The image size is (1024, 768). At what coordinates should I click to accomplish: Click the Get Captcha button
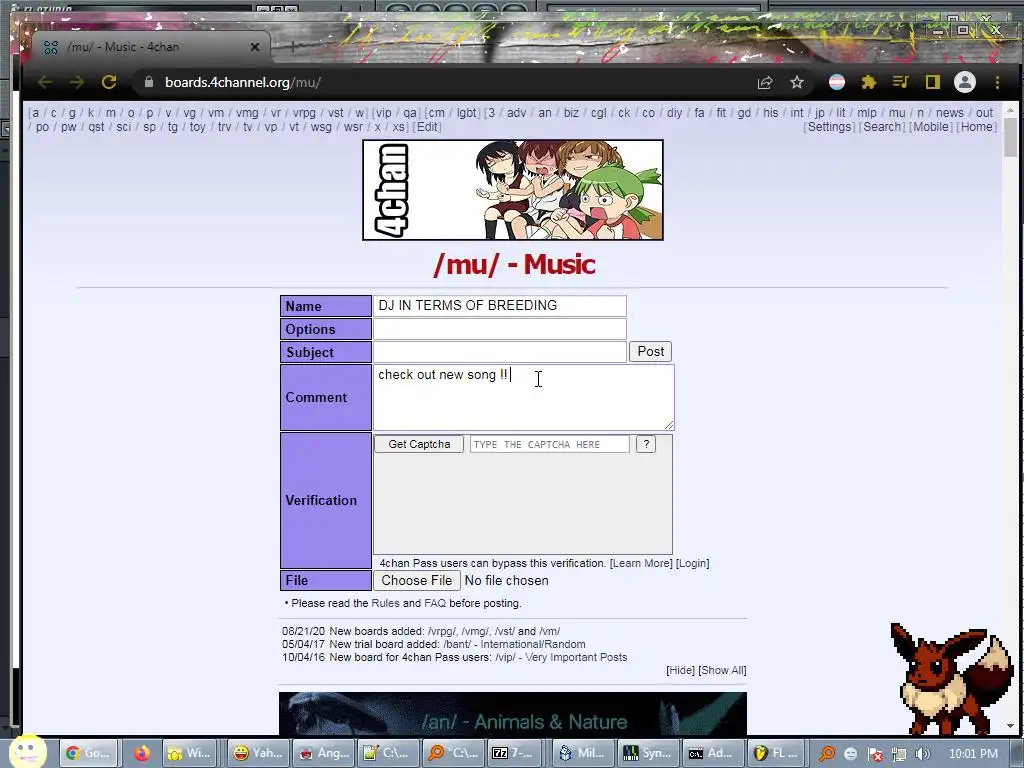[419, 444]
